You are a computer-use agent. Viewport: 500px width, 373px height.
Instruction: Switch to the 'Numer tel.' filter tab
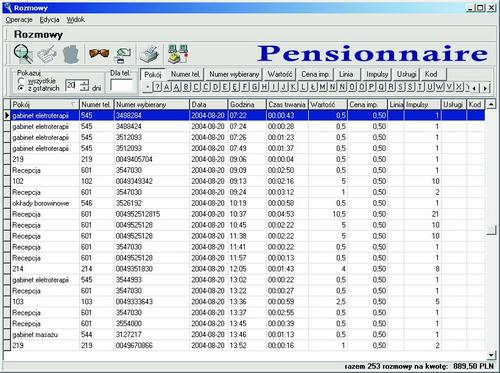(185, 74)
